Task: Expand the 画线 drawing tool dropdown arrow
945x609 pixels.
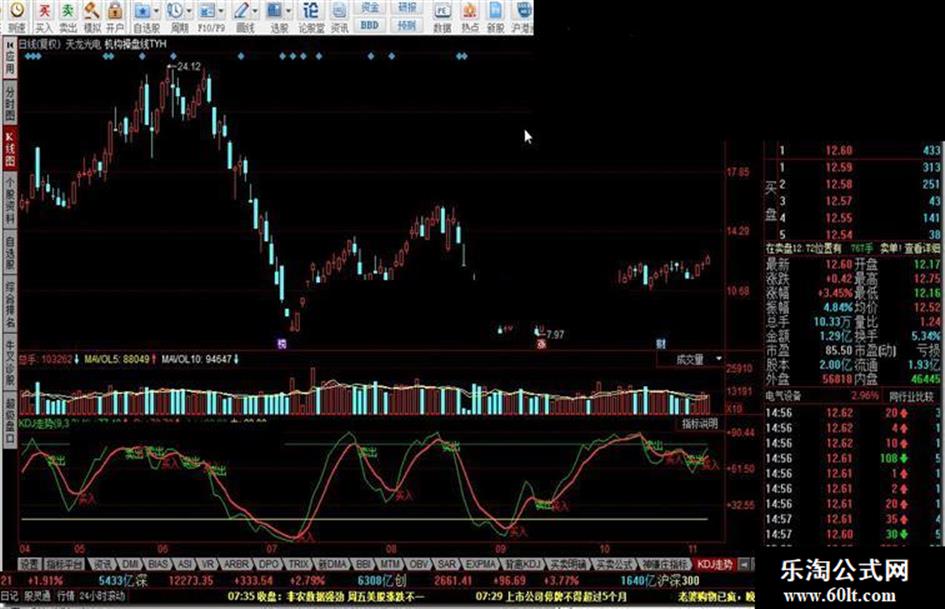Action: point(255,11)
